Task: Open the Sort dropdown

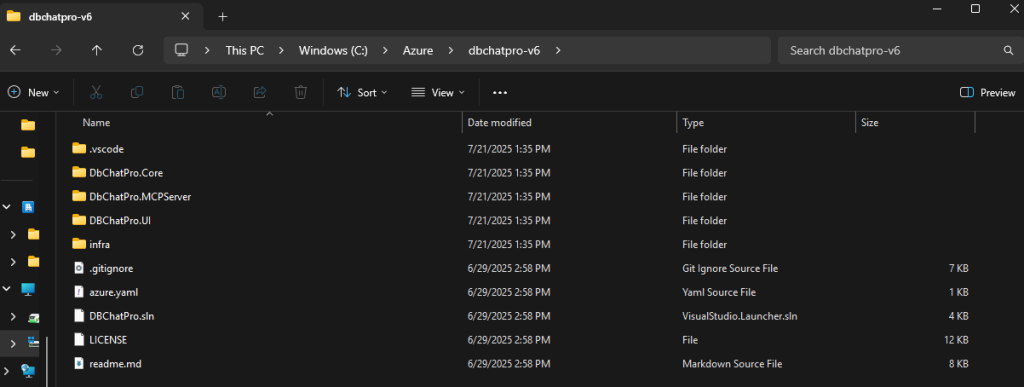Action: click(362, 93)
